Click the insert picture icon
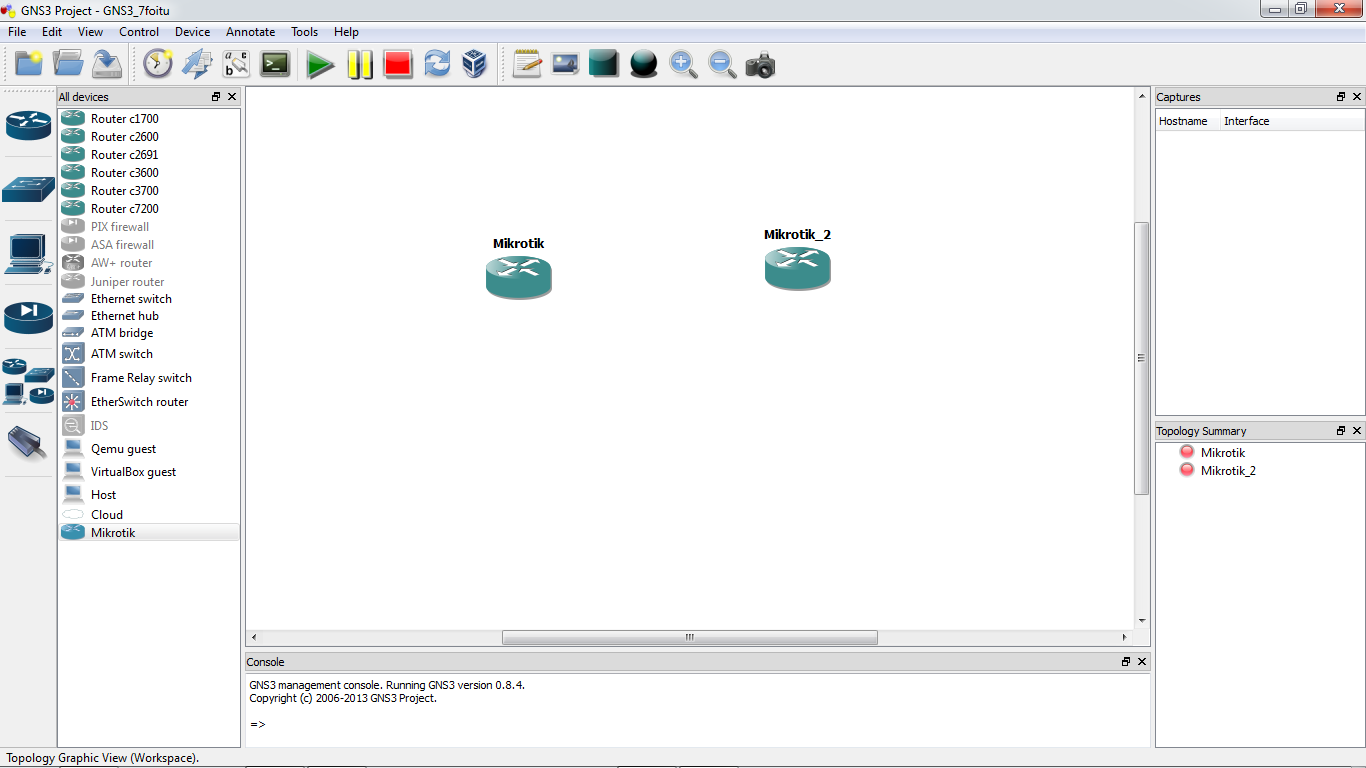The image size is (1366, 768). point(565,64)
